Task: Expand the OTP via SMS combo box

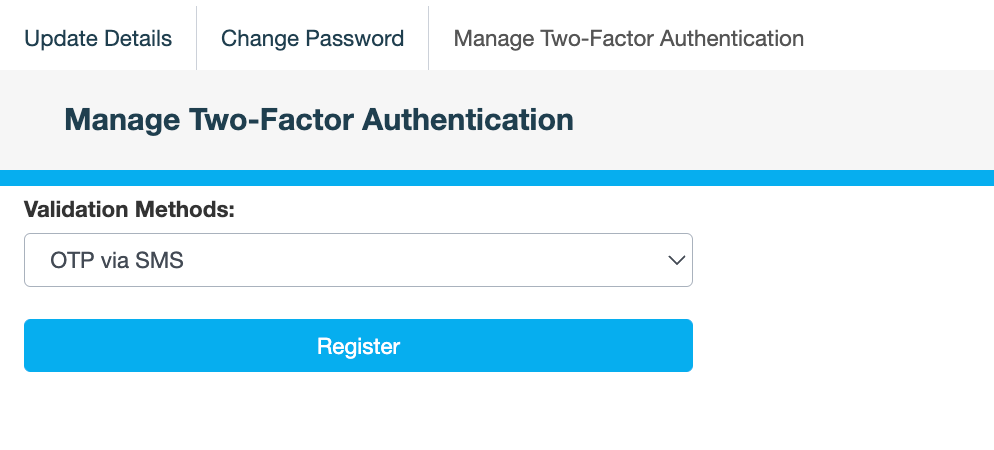Action: (x=358, y=260)
